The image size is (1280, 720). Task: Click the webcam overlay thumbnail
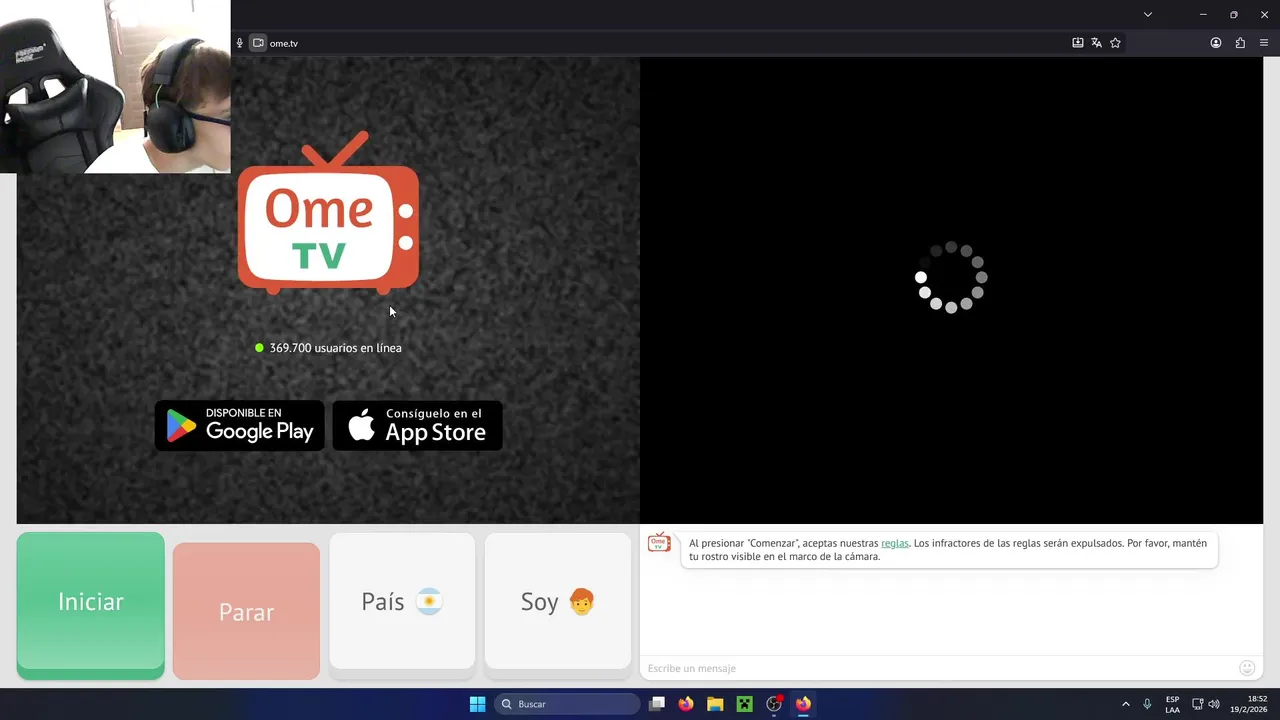(115, 86)
